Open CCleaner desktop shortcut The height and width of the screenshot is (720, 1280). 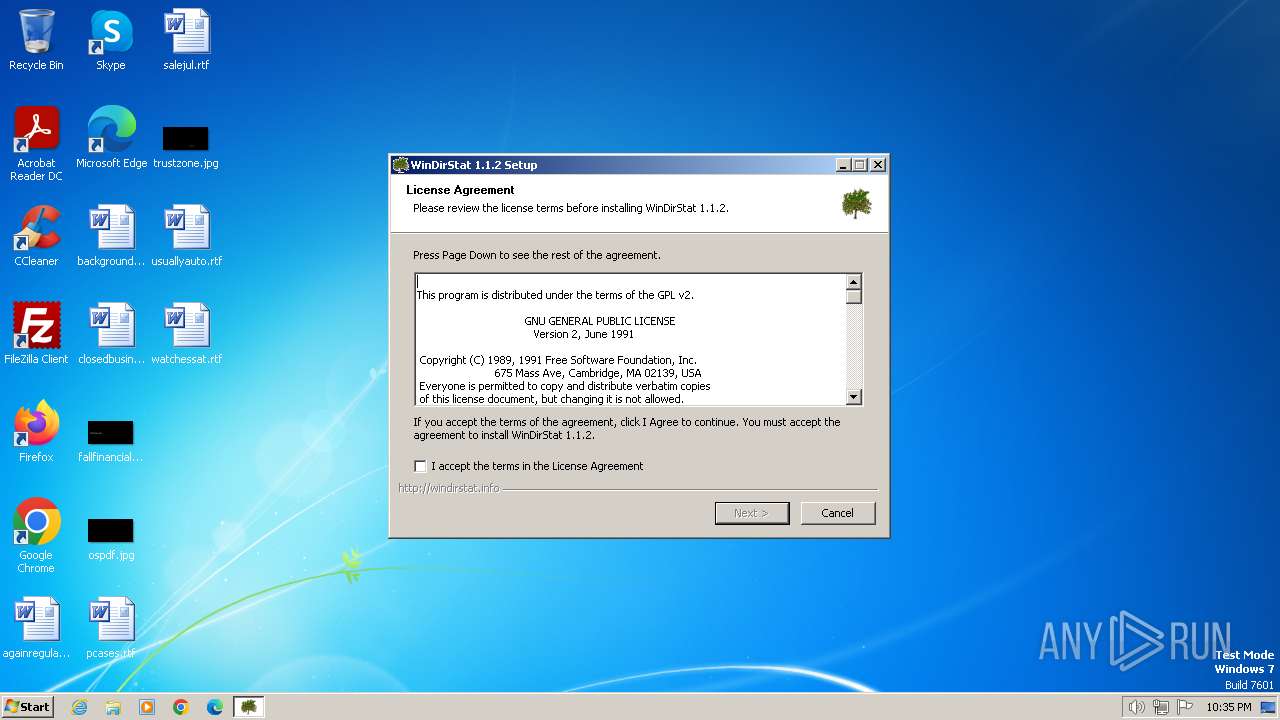coord(36,236)
